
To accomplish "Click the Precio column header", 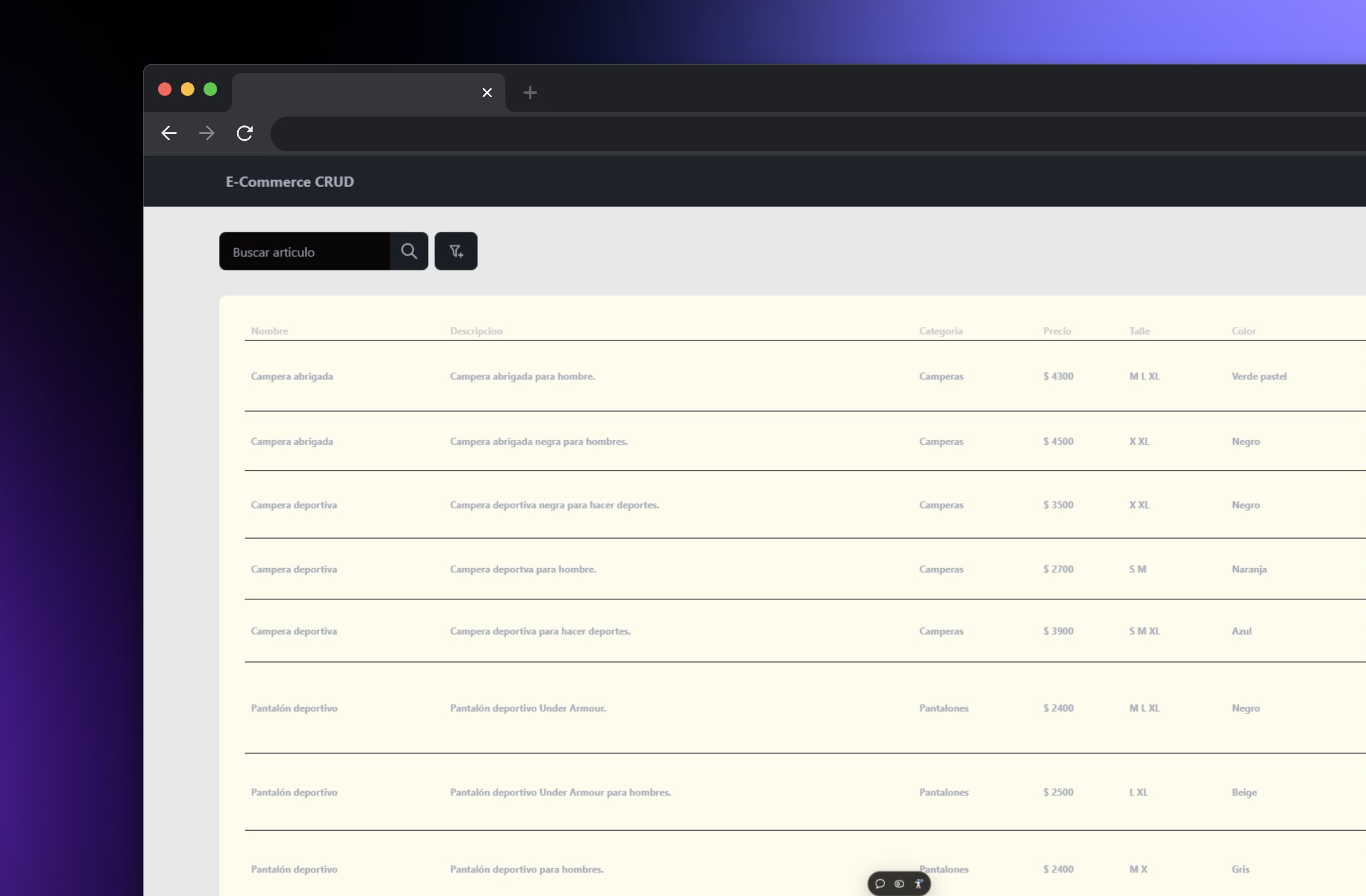I will coord(1057,331).
